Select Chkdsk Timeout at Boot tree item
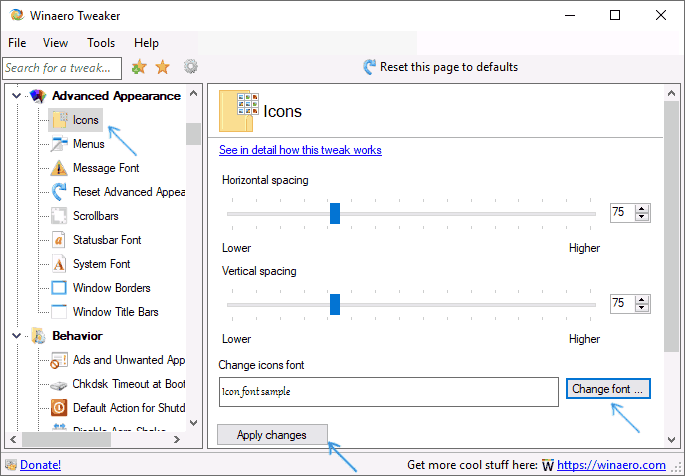 tap(129, 384)
